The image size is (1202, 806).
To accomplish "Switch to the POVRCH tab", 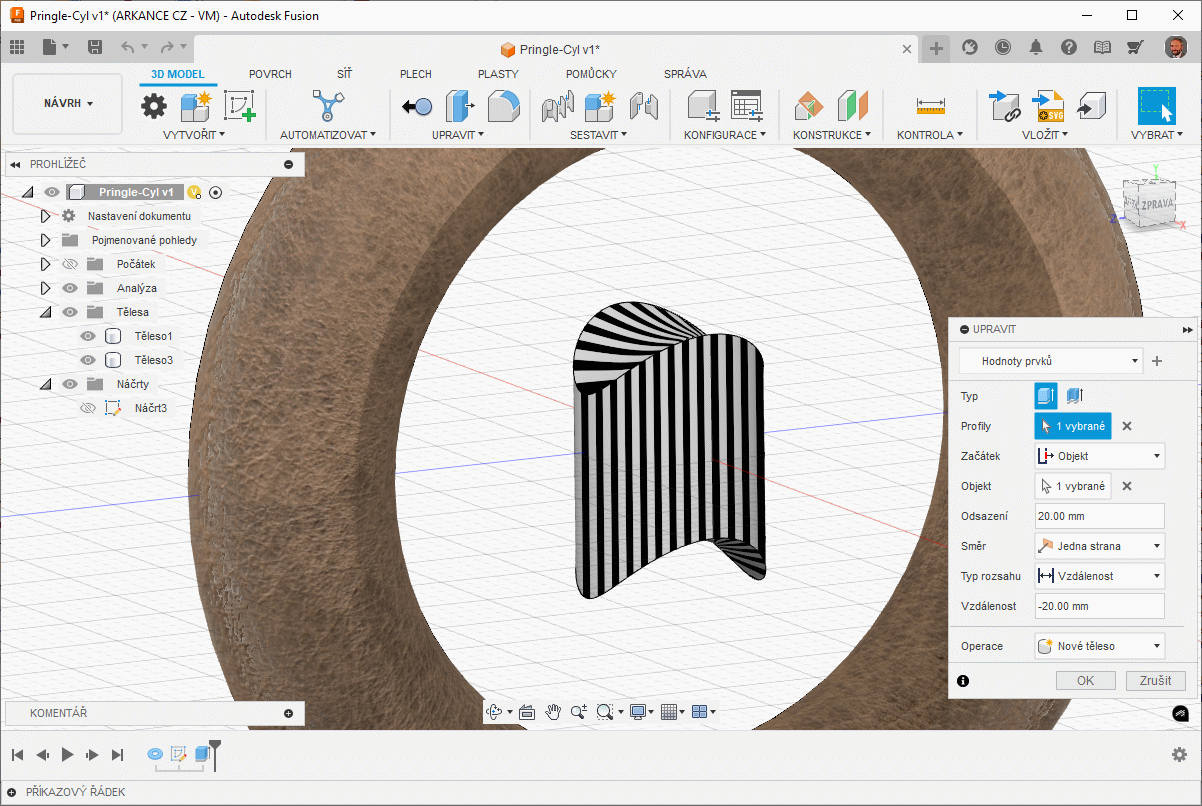I will 270,74.
